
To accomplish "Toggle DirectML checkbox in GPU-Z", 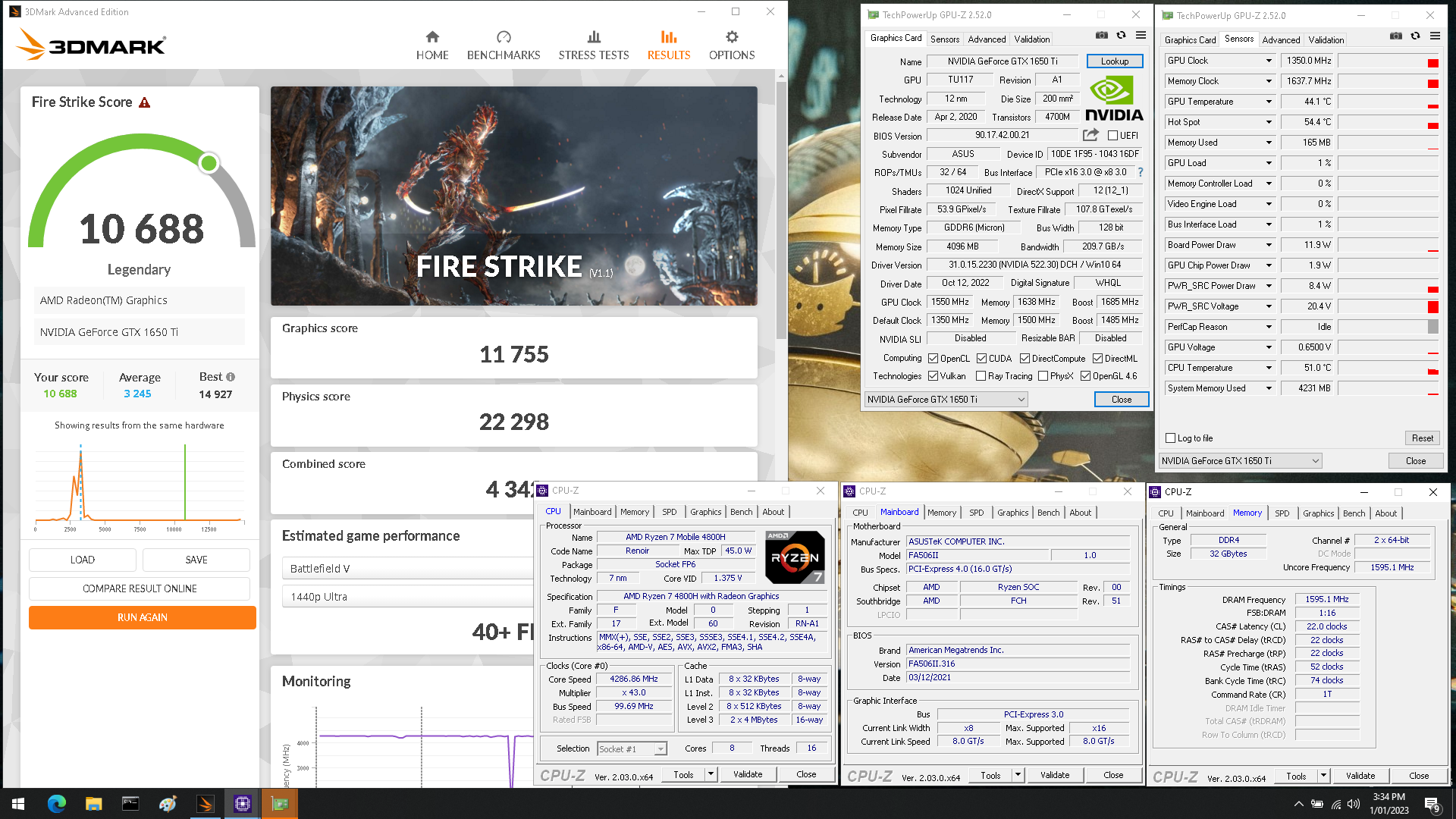I will (1097, 359).
